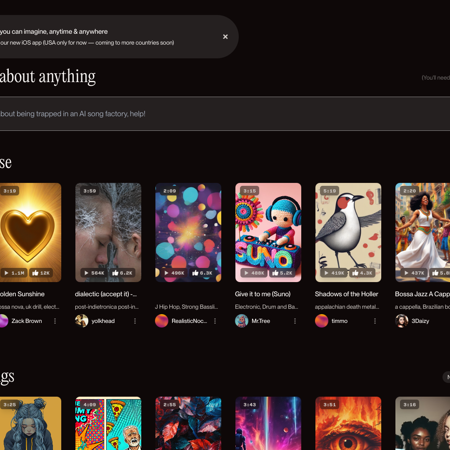This screenshot has height=450, width=450.
Task: Open the 'Bossa Jazz A Capp...' title
Action: point(422,294)
